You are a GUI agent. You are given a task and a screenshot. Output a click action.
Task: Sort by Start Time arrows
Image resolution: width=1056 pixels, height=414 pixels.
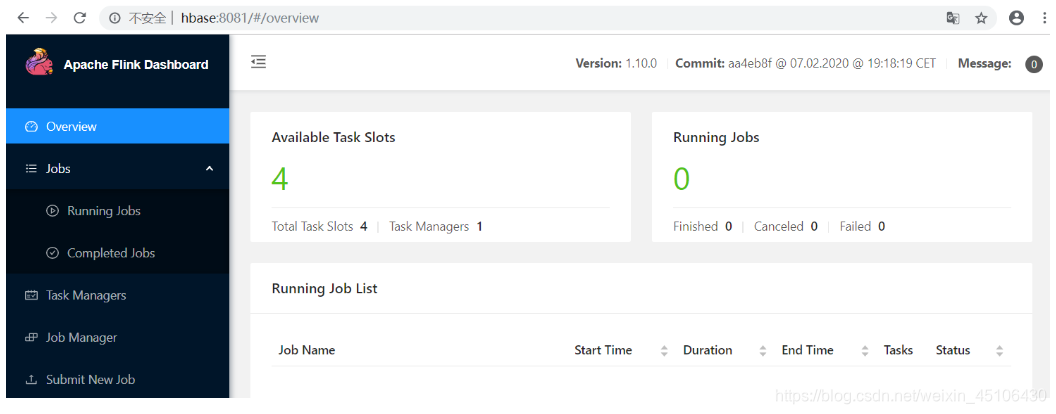664,351
